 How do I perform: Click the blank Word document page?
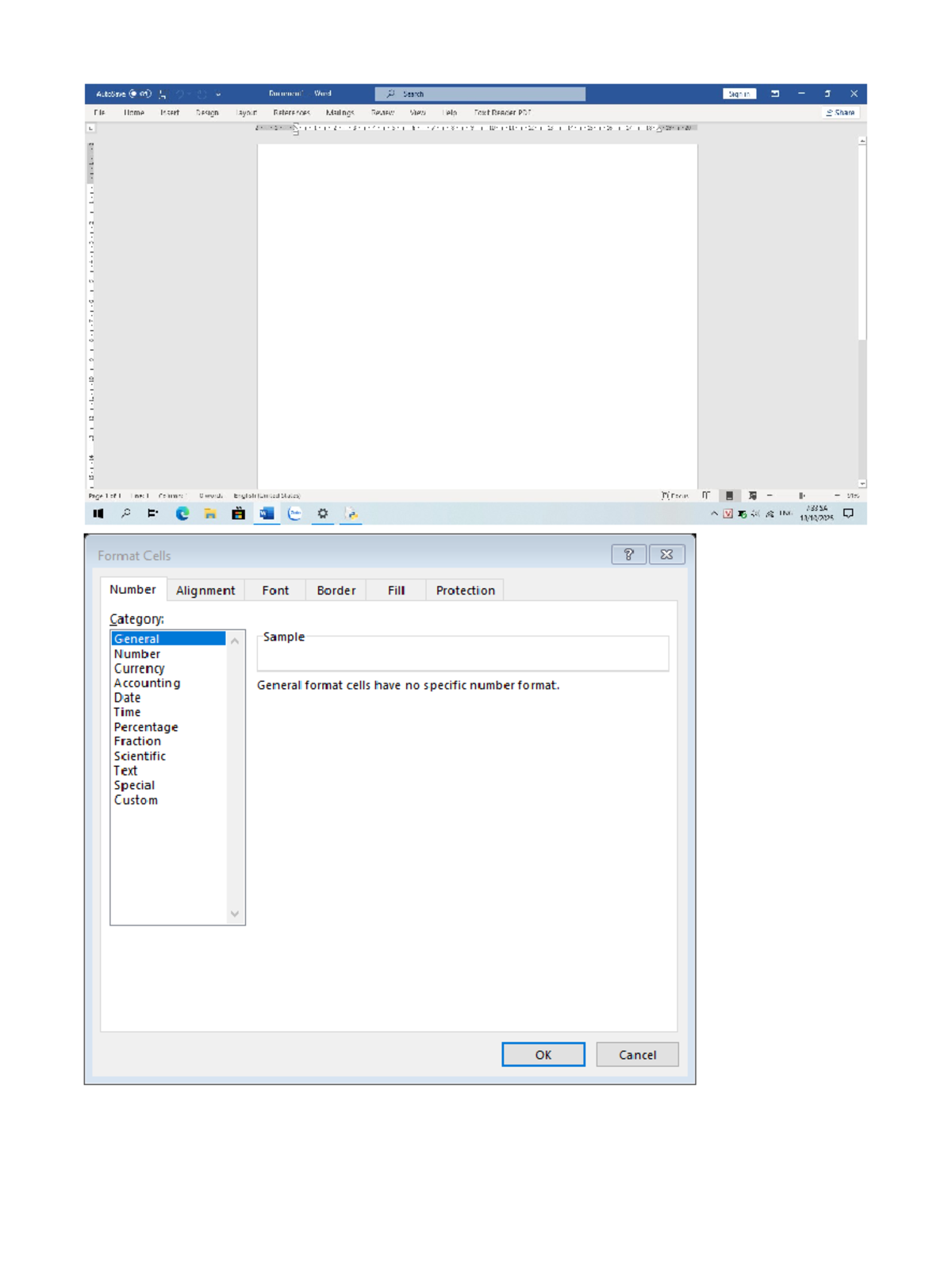[x=477, y=316]
